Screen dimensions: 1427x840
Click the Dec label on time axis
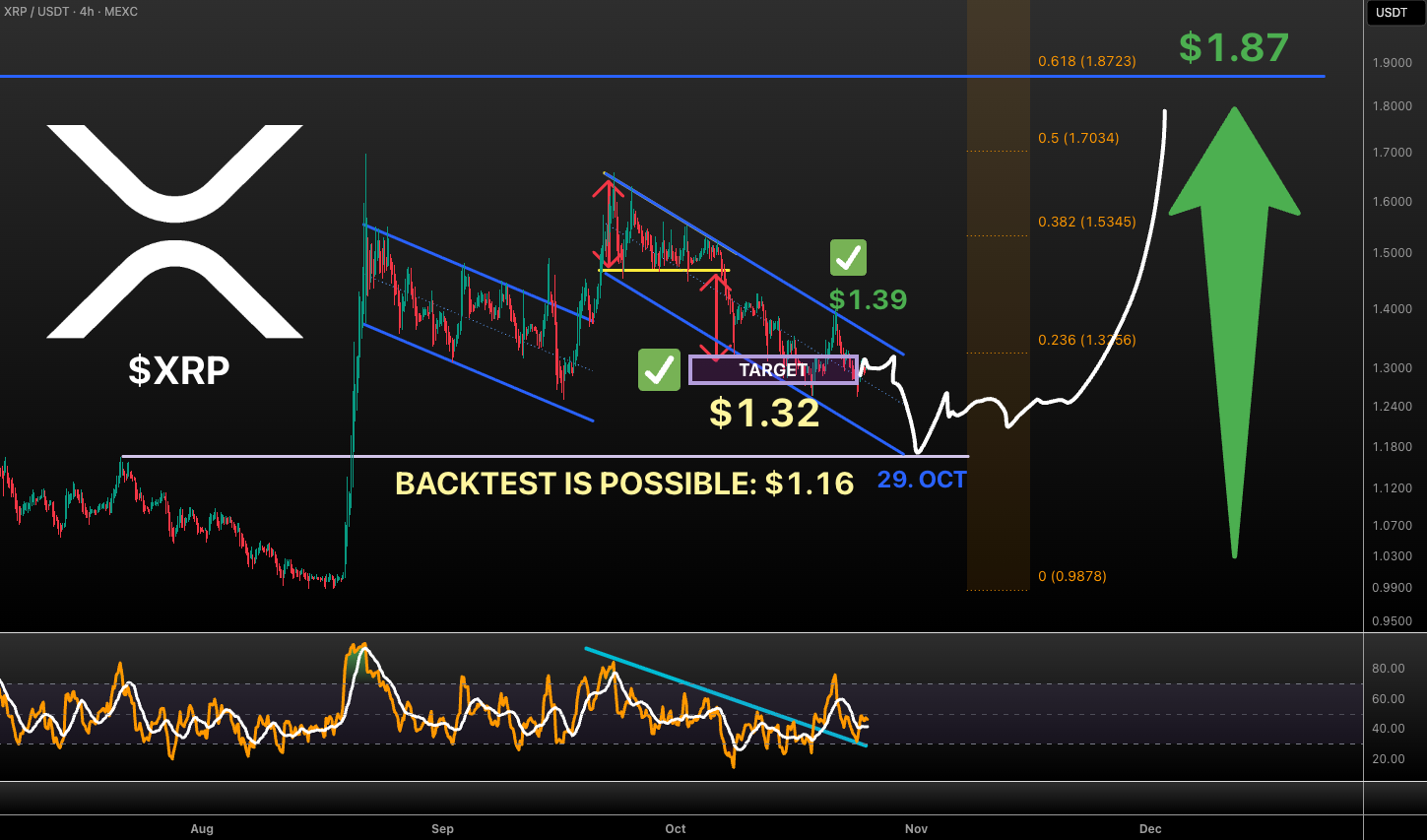pos(1150,829)
